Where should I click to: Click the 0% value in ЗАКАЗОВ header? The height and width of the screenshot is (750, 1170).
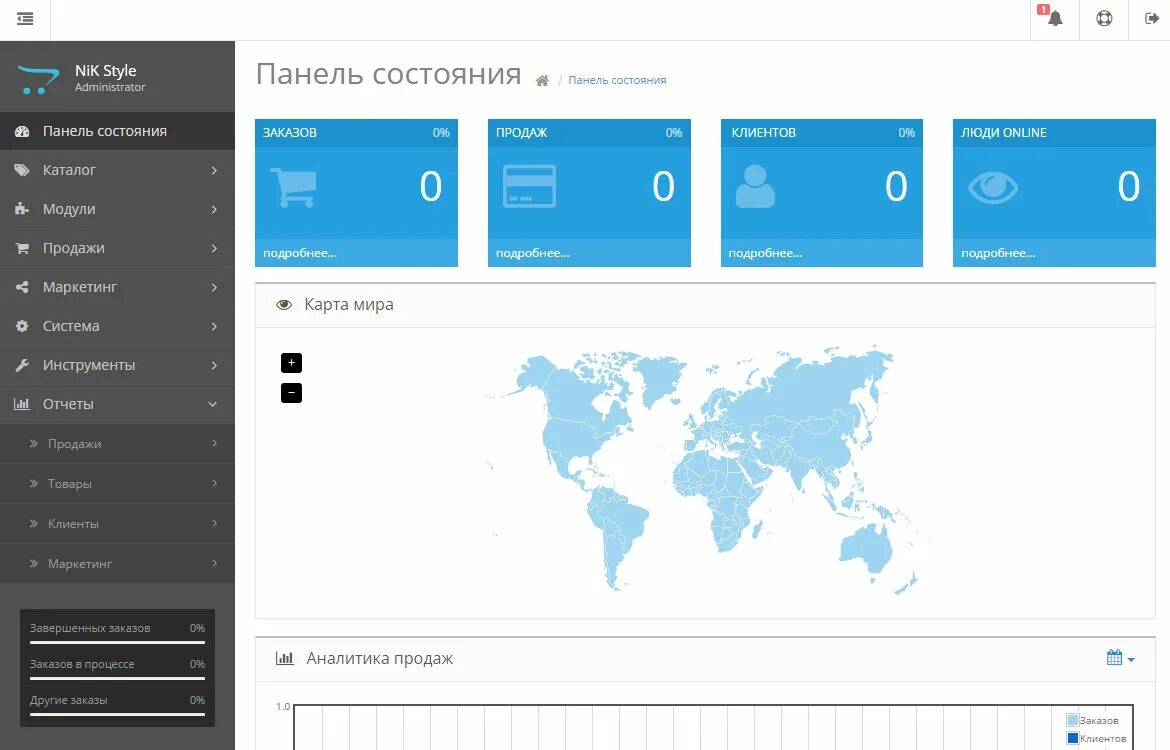tap(441, 132)
